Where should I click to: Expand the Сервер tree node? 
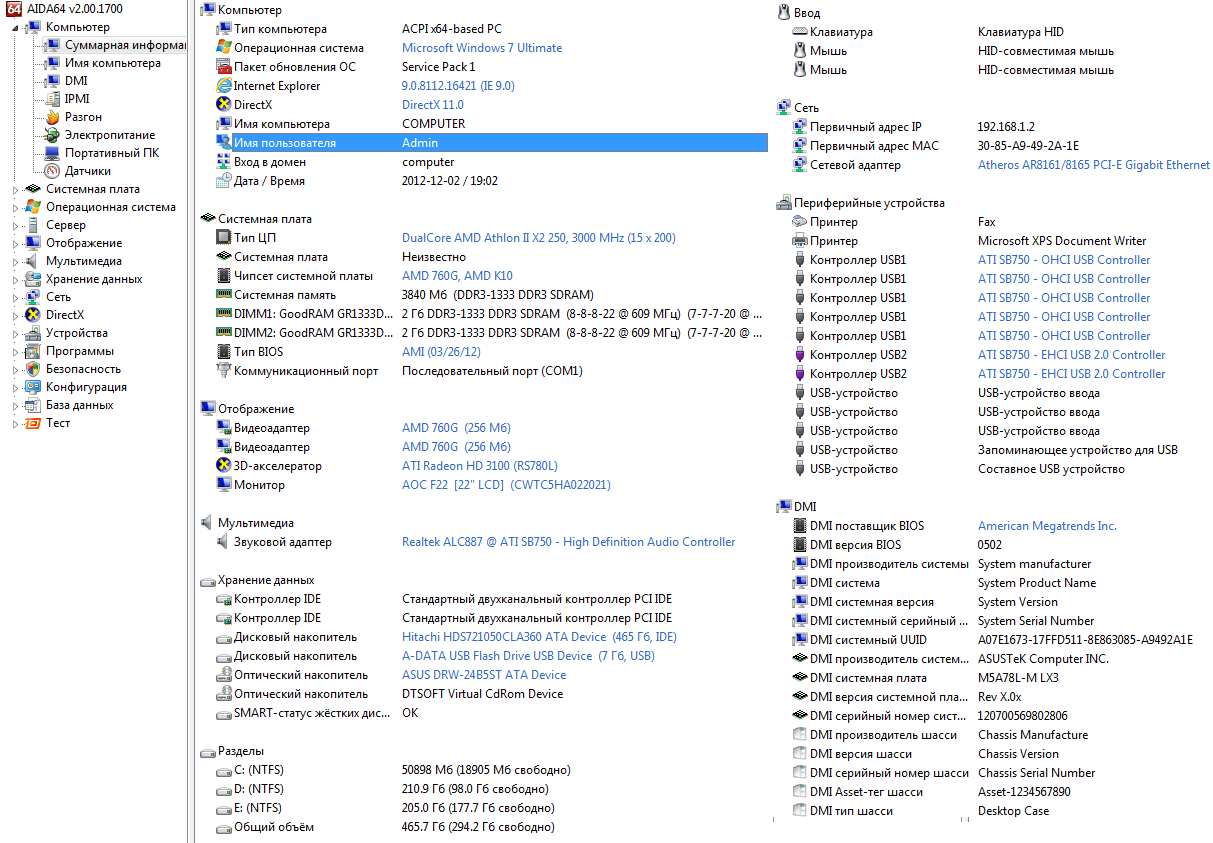click(x=16, y=225)
